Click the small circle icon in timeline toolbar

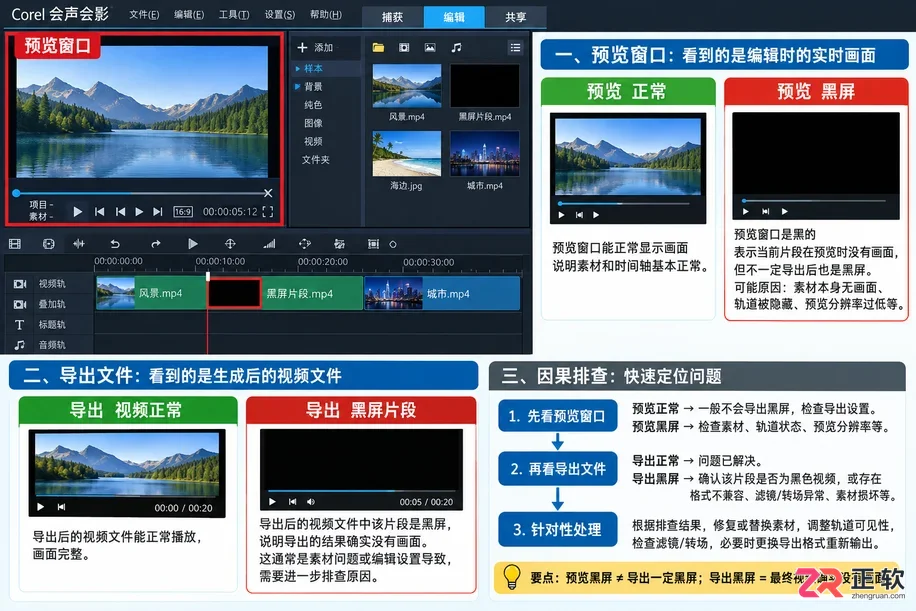(x=393, y=244)
